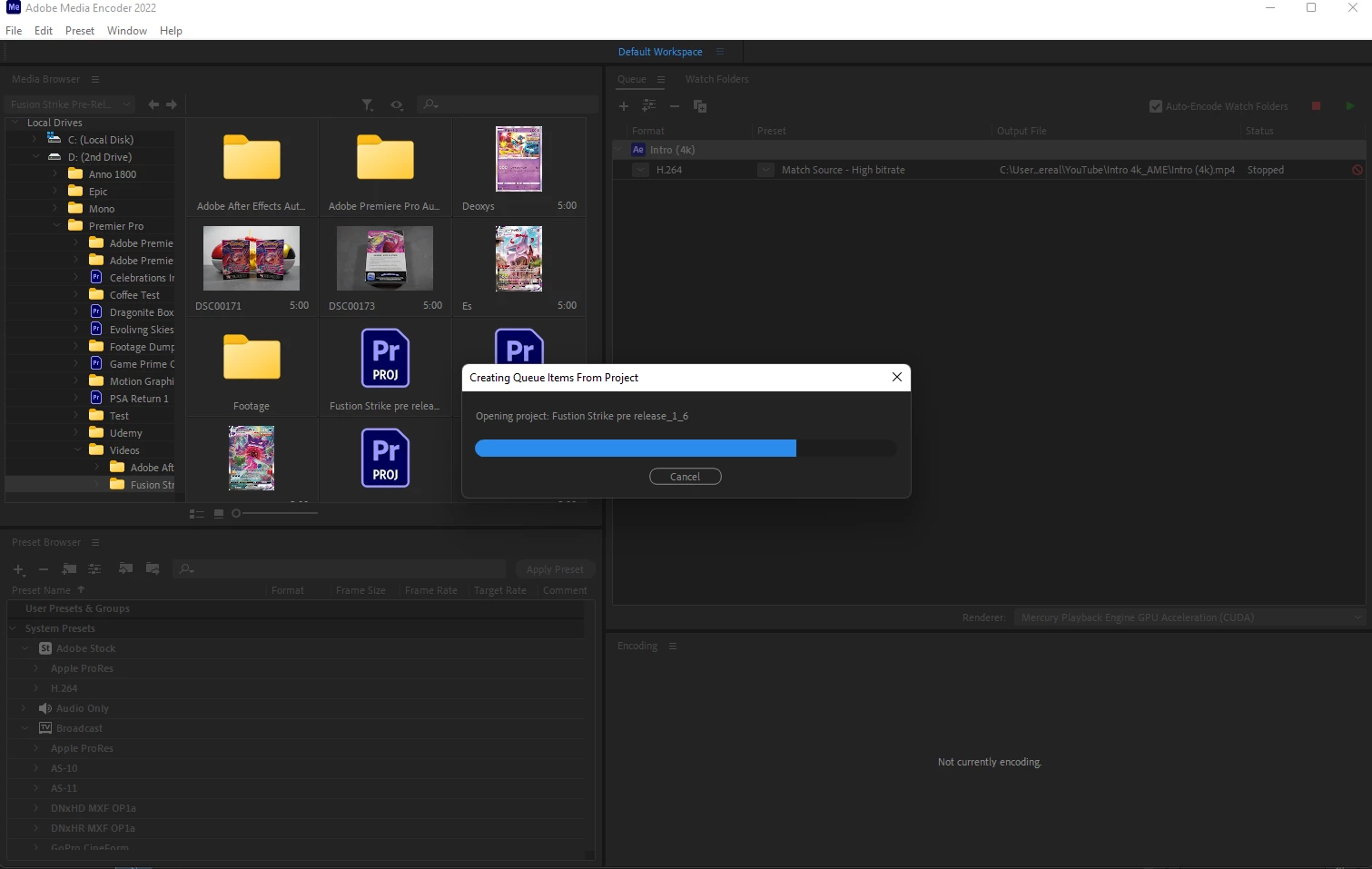The width and height of the screenshot is (1372, 869).
Task: Open the Preset menu
Action: coord(80,30)
